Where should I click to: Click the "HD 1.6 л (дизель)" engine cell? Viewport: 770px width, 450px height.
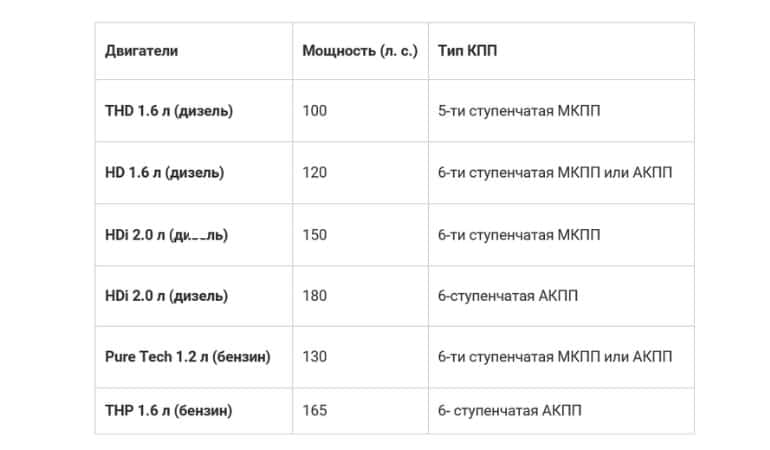(x=164, y=172)
